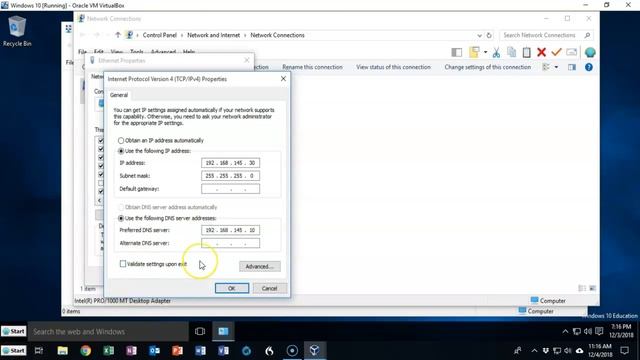Open OneNote from the host taskbar
Viewport: 640px width, 360px height.
point(131,351)
